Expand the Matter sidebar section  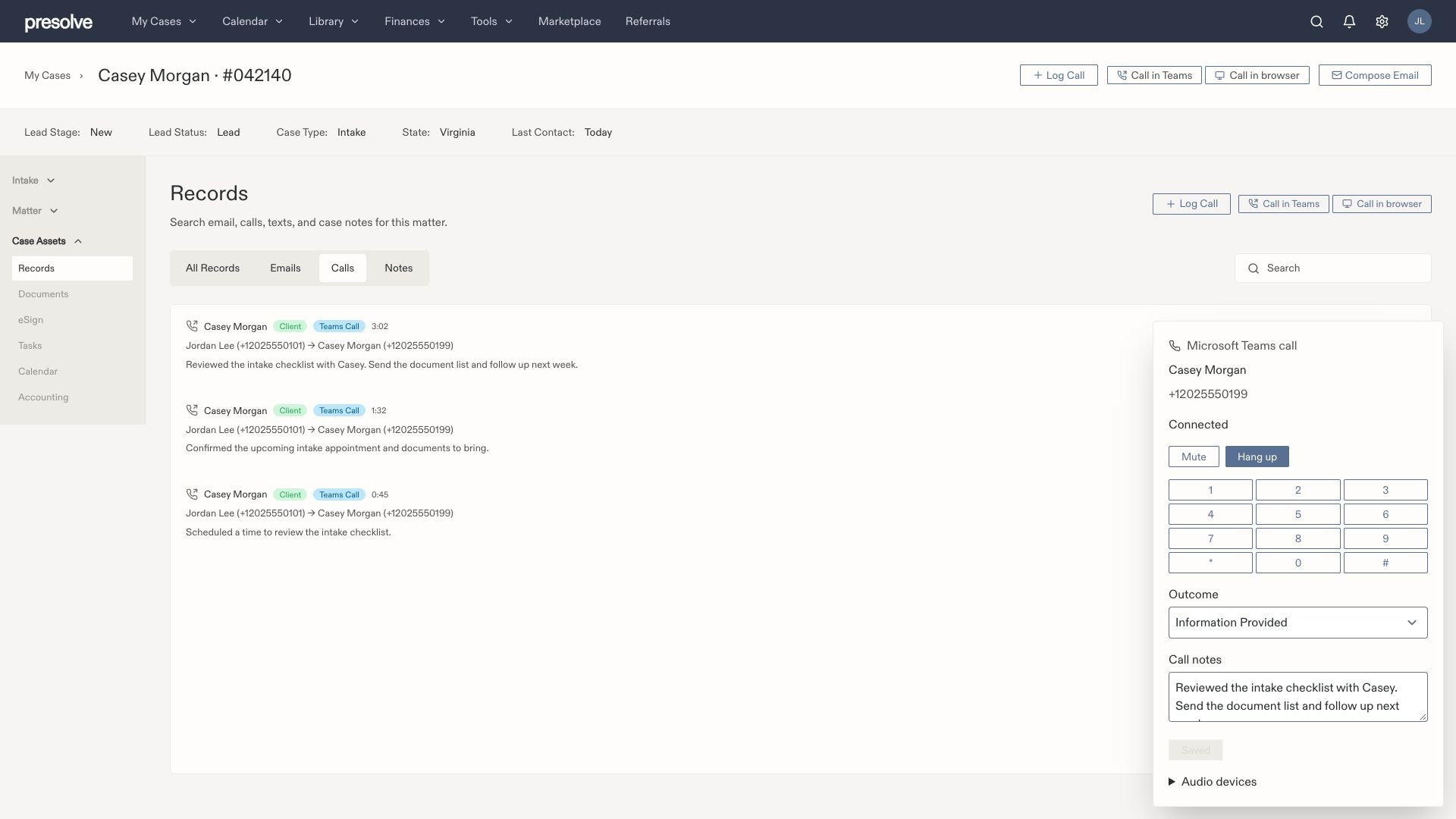pyautogui.click(x=35, y=211)
